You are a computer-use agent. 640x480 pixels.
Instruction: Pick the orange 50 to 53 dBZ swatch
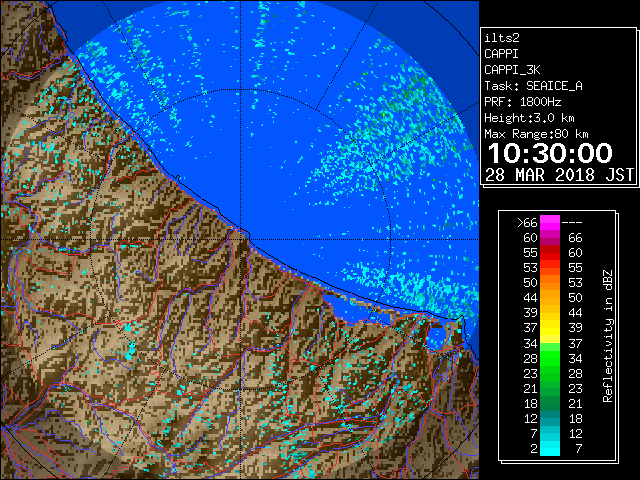click(550, 283)
